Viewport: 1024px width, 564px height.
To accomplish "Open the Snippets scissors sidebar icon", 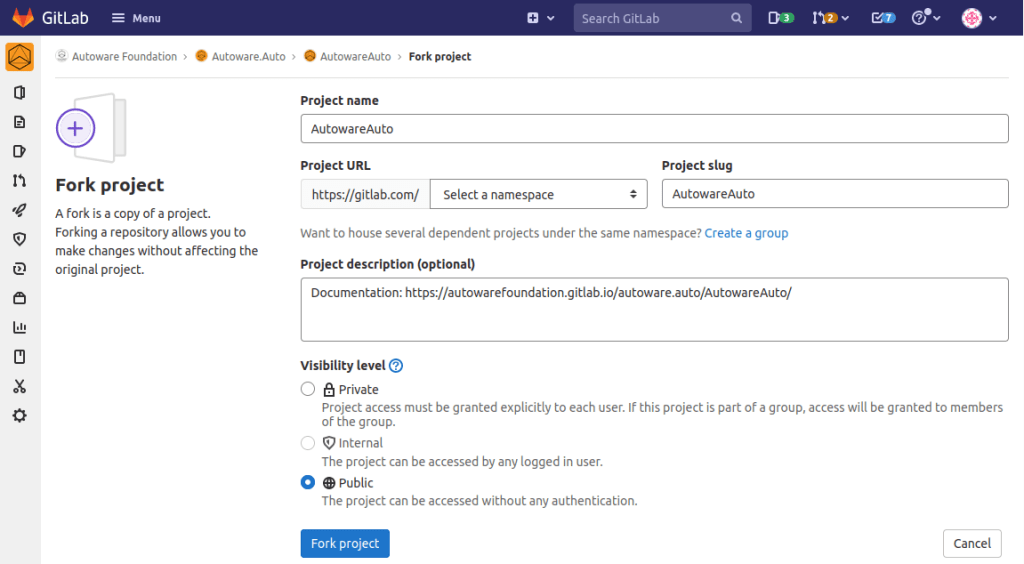I will pyautogui.click(x=19, y=386).
